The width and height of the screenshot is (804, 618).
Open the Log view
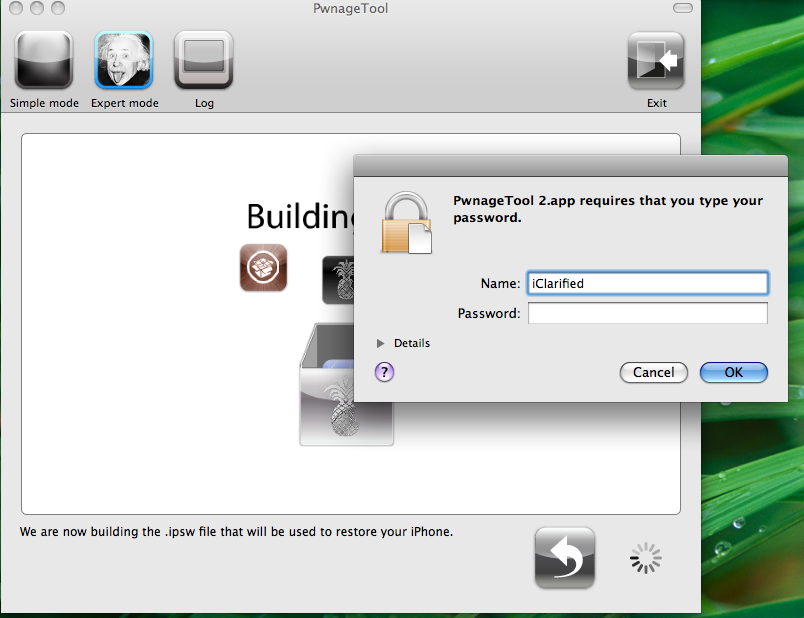click(x=204, y=60)
